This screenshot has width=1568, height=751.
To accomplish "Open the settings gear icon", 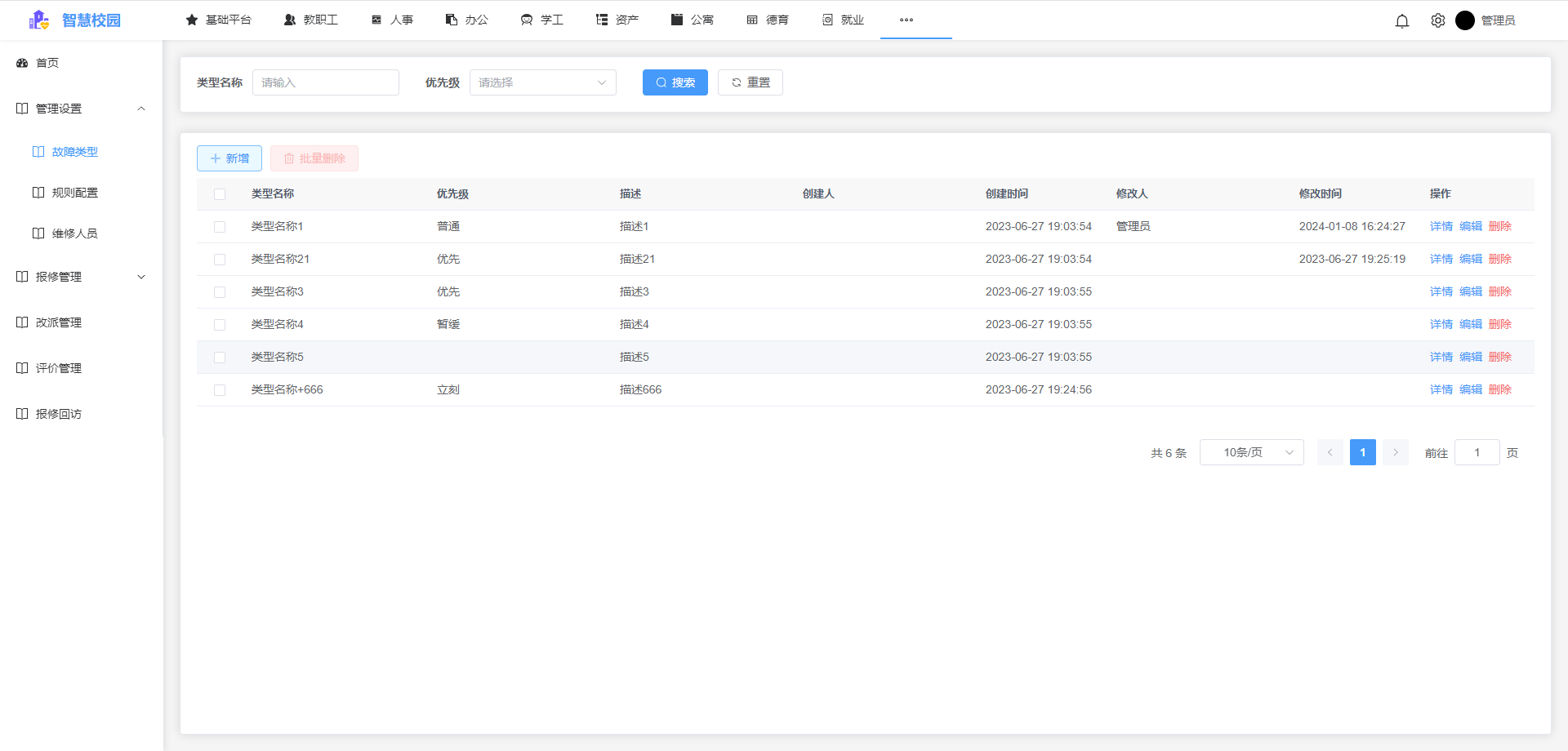I will [x=1437, y=20].
